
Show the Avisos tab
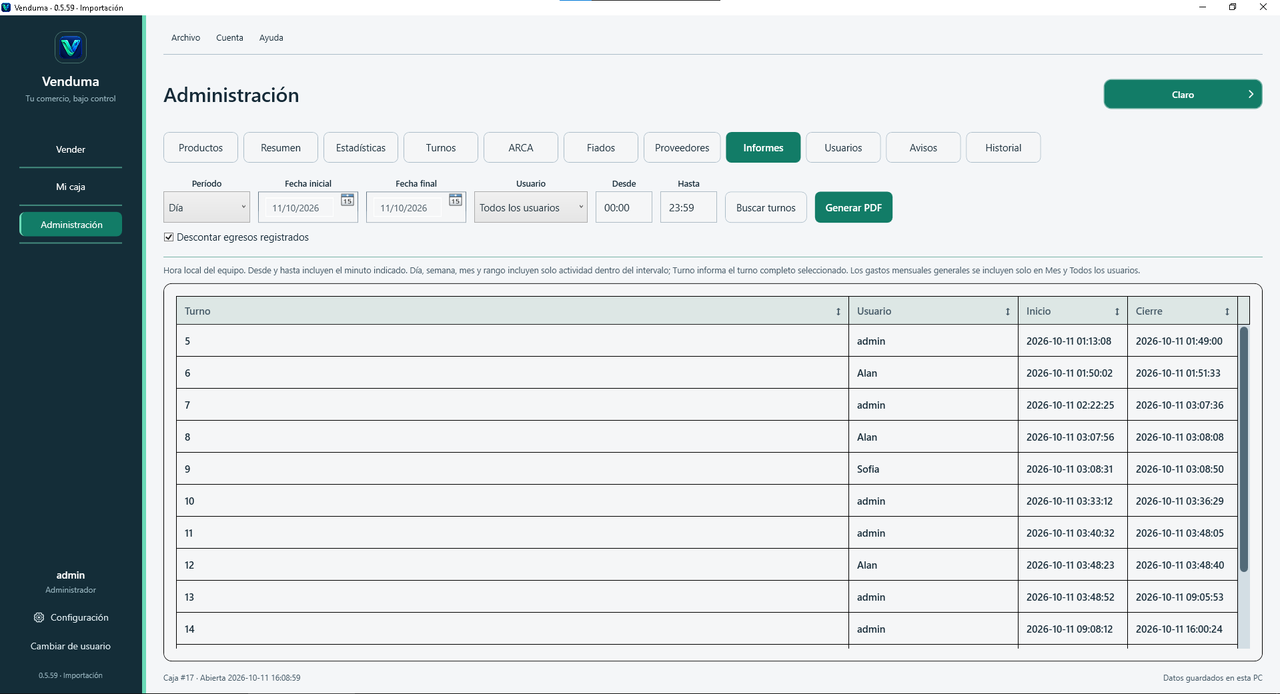pos(923,147)
